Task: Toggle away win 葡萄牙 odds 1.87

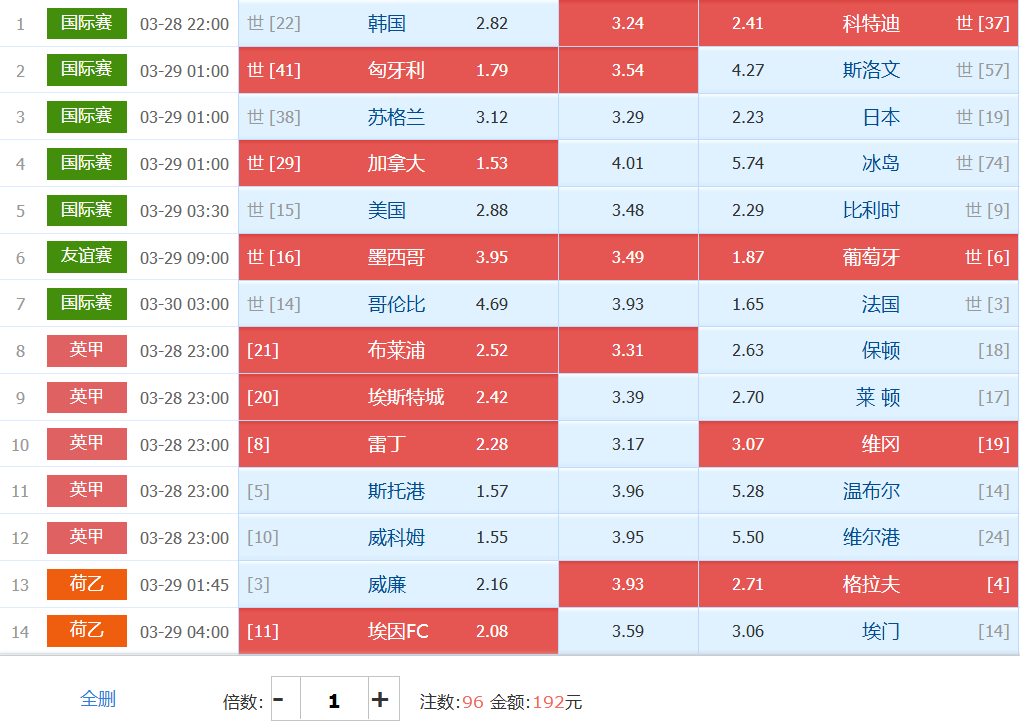Action: click(858, 257)
